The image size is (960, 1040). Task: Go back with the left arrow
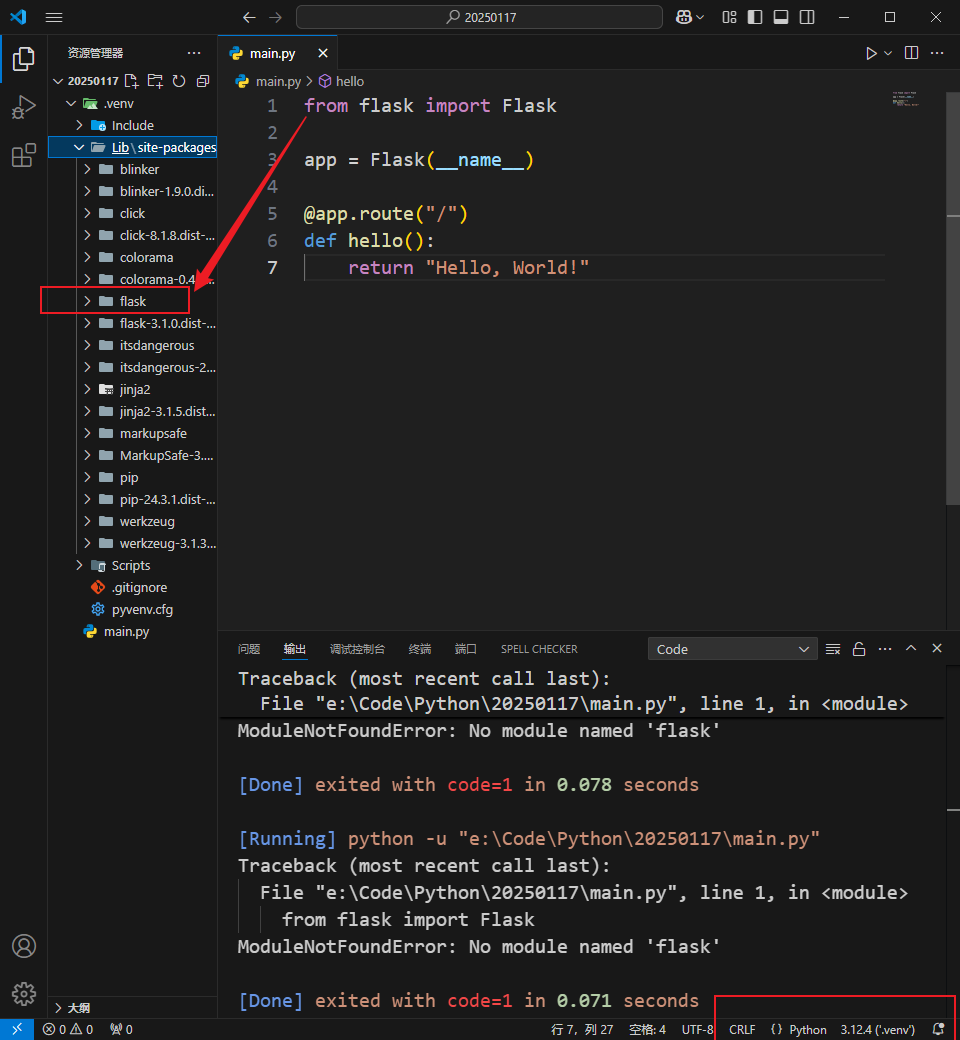tap(249, 17)
